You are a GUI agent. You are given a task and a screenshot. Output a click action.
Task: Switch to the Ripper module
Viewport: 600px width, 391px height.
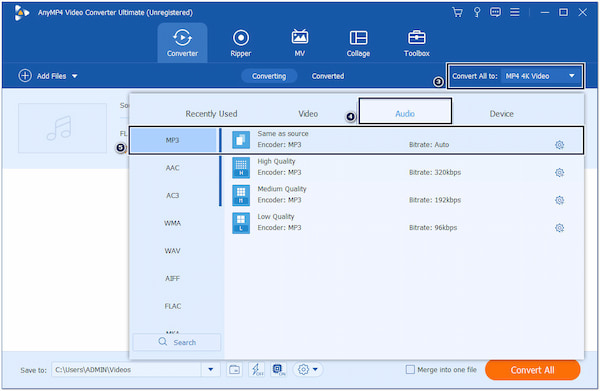241,43
